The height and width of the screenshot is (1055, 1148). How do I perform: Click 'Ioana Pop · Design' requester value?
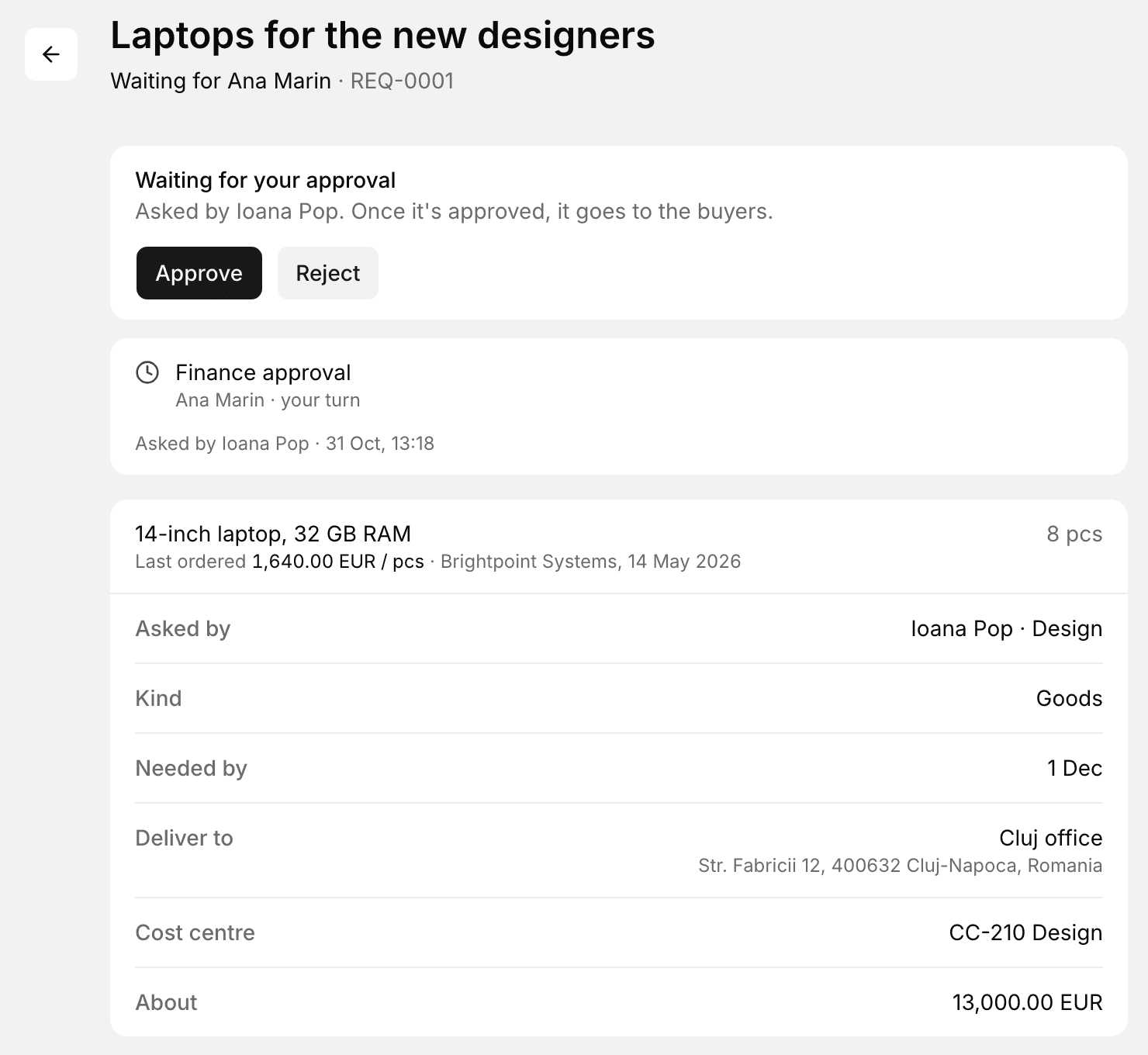coord(1007,628)
